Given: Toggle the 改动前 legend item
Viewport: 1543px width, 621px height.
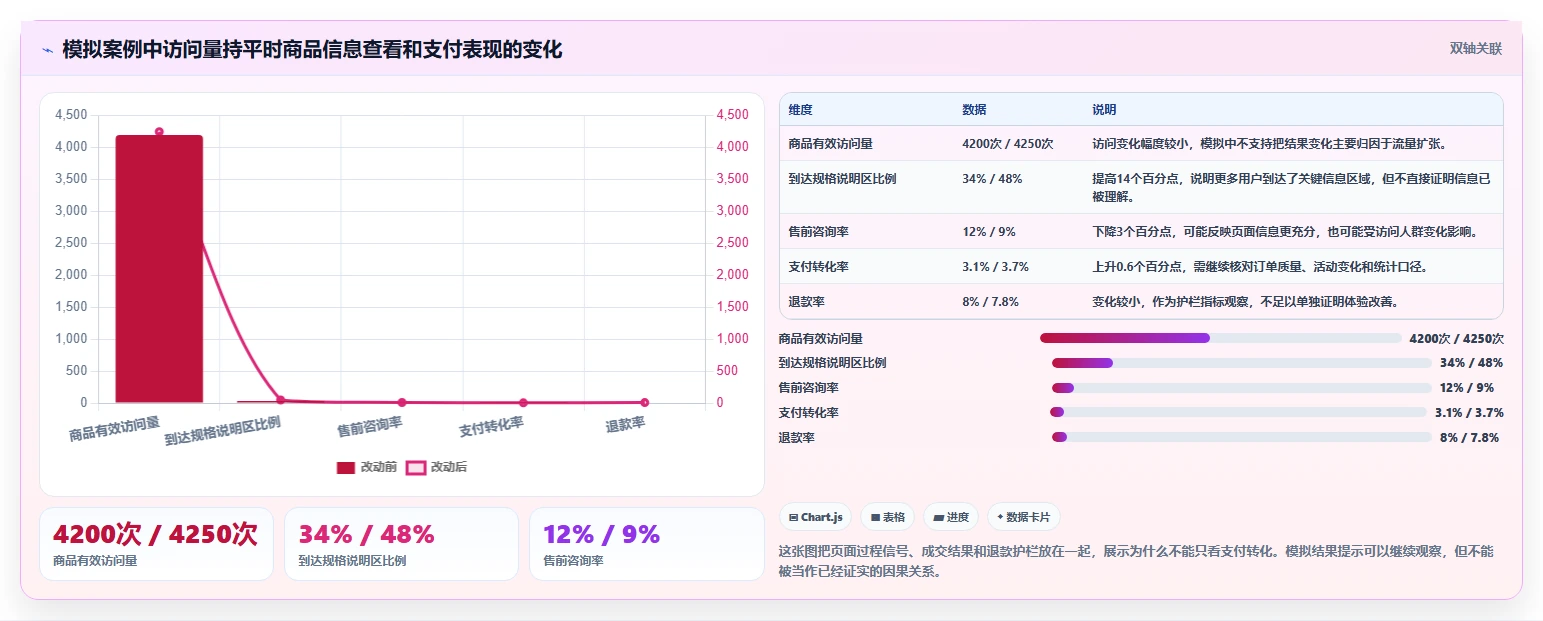Looking at the screenshot, I should point(367,467).
